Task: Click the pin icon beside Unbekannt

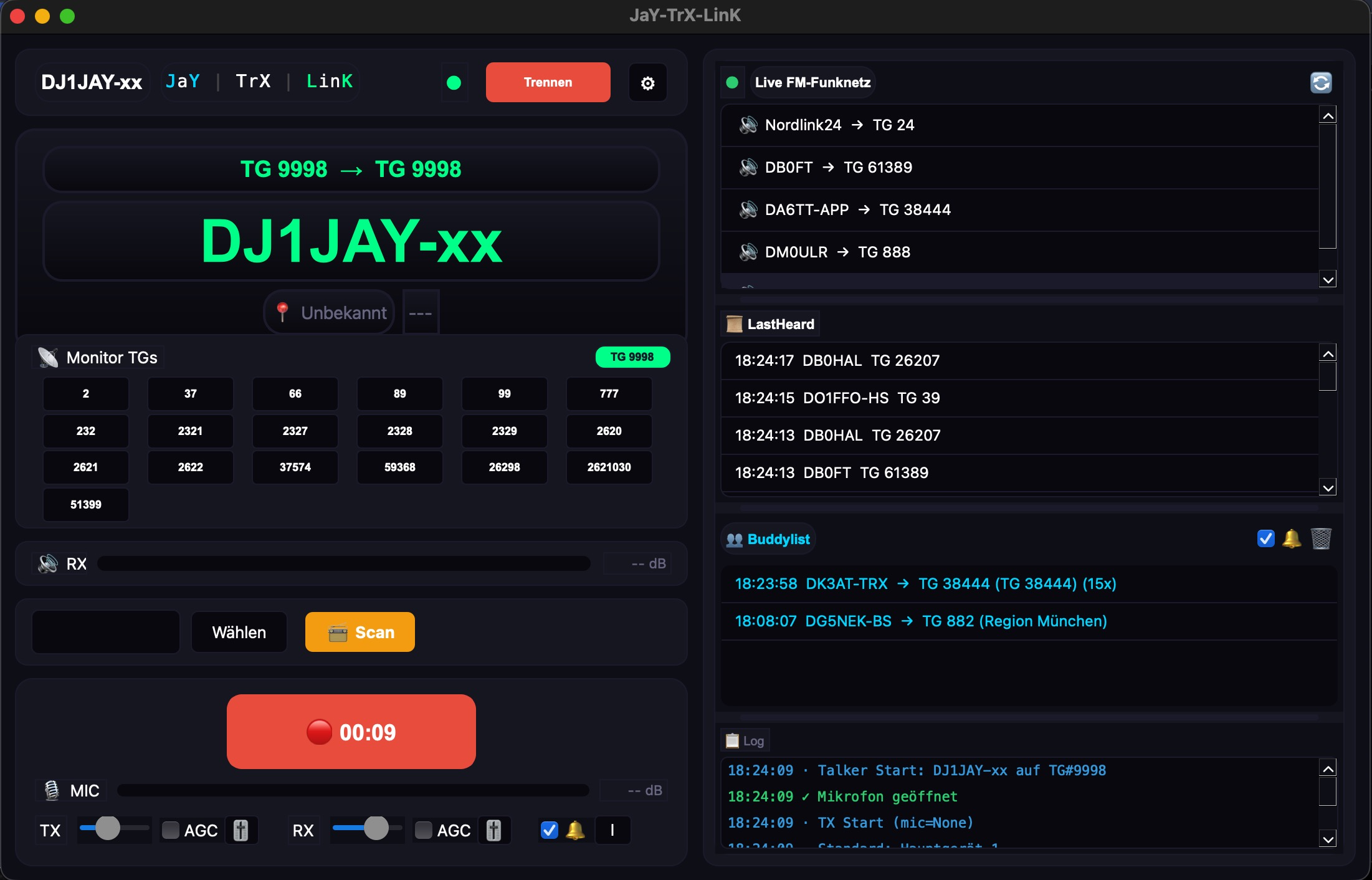Action: click(283, 312)
